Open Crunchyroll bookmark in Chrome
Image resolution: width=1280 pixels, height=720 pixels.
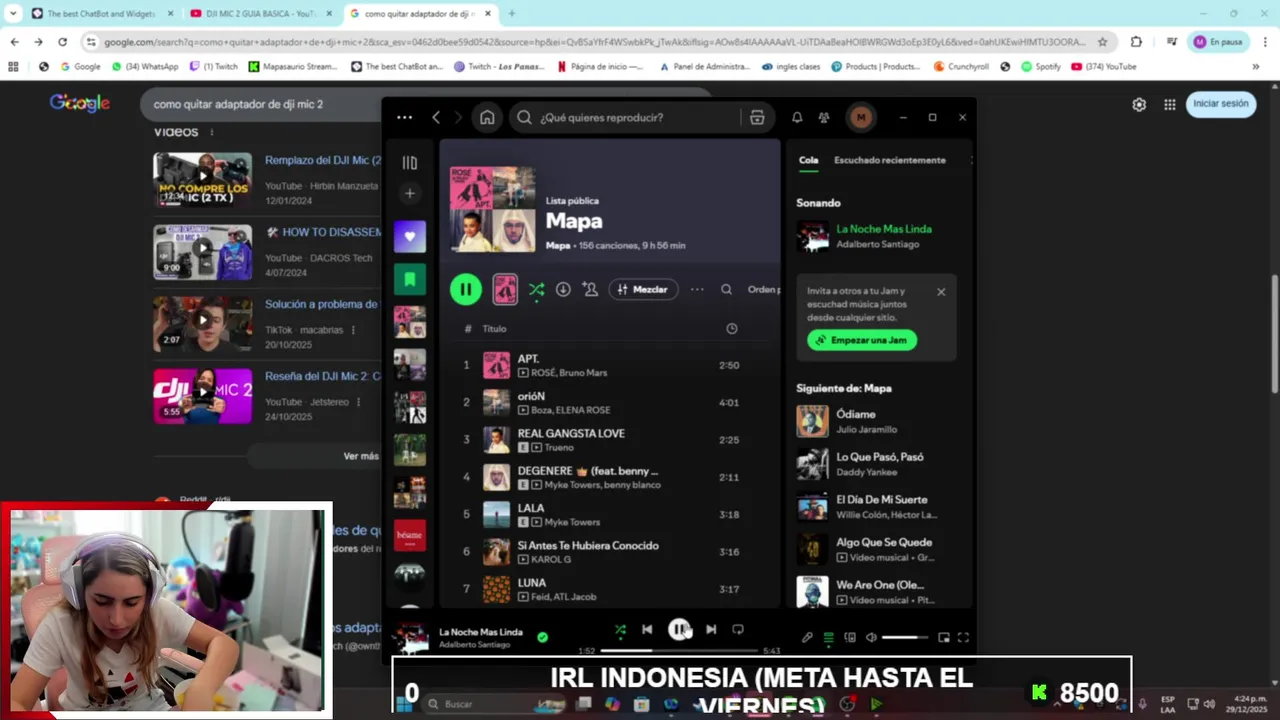click(961, 66)
